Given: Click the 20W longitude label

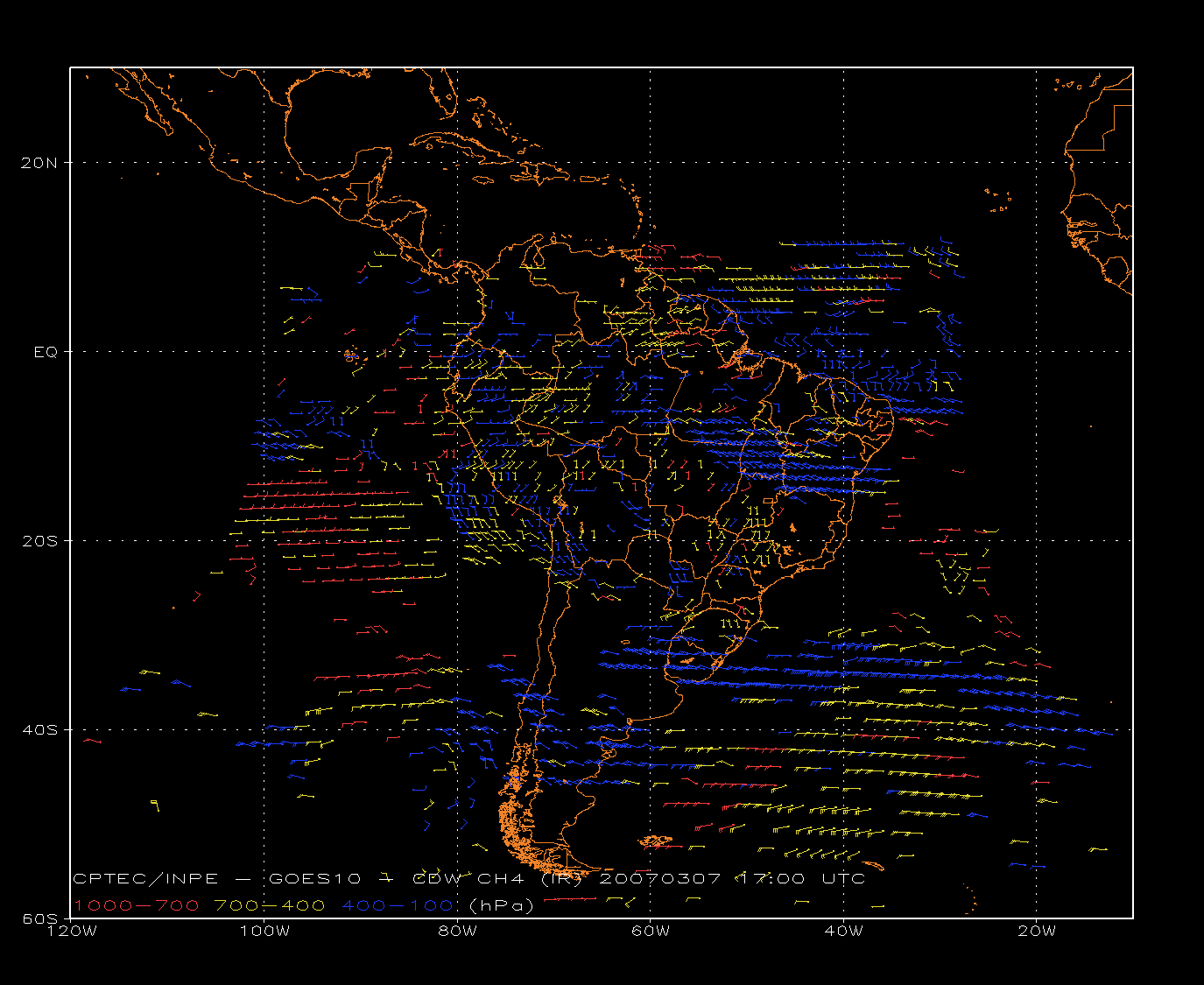Looking at the screenshot, I should [x=1037, y=931].
